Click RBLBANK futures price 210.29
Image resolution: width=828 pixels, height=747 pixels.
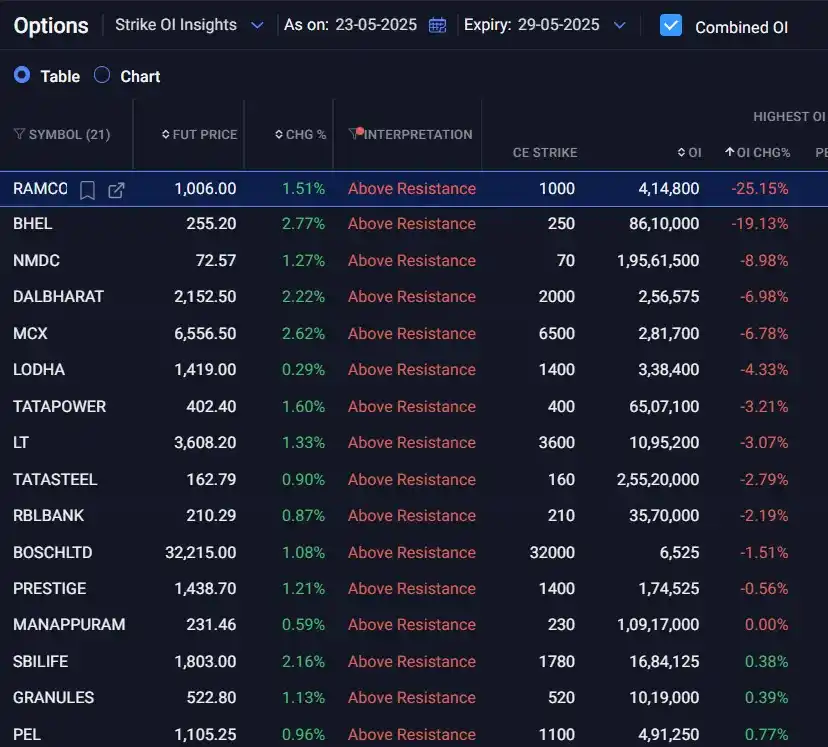point(211,515)
